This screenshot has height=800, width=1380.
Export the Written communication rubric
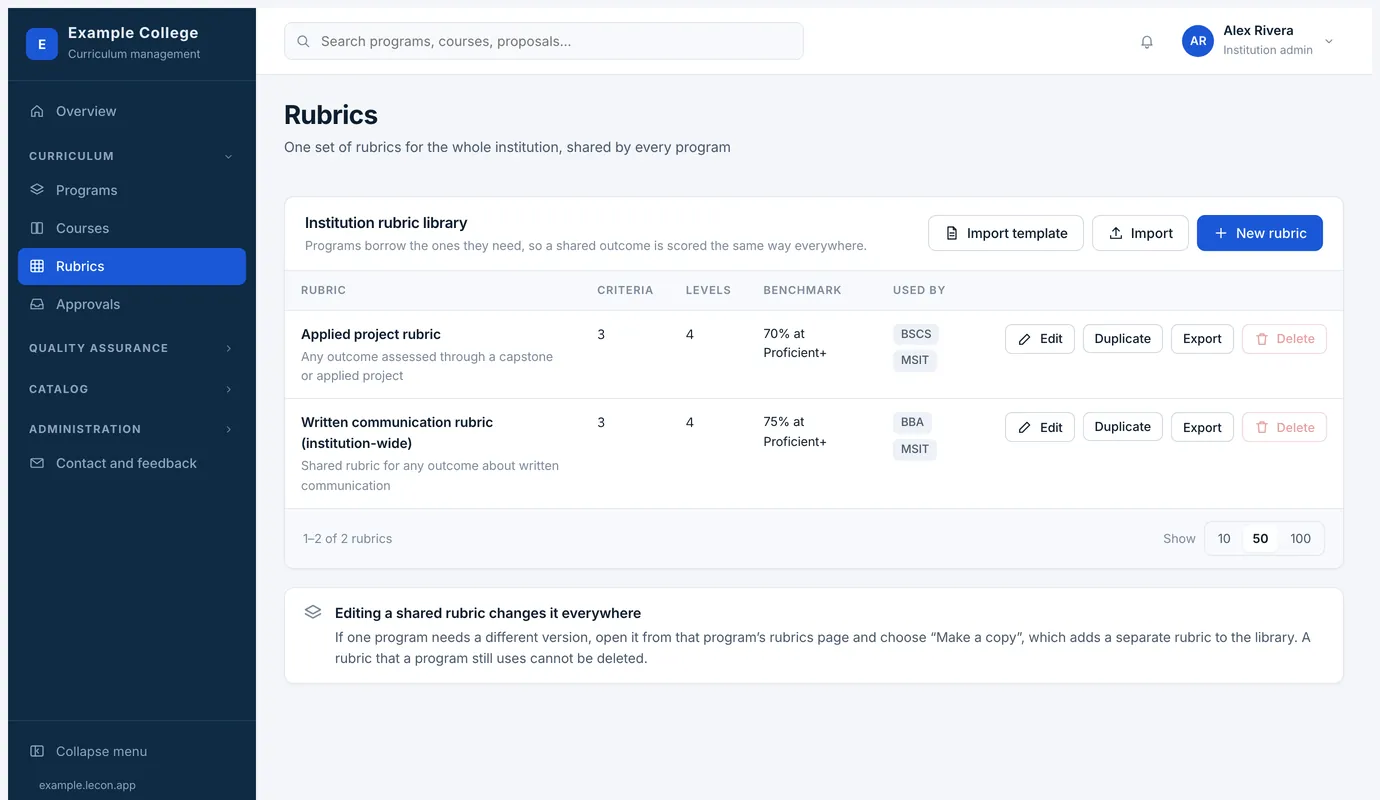(x=1202, y=427)
